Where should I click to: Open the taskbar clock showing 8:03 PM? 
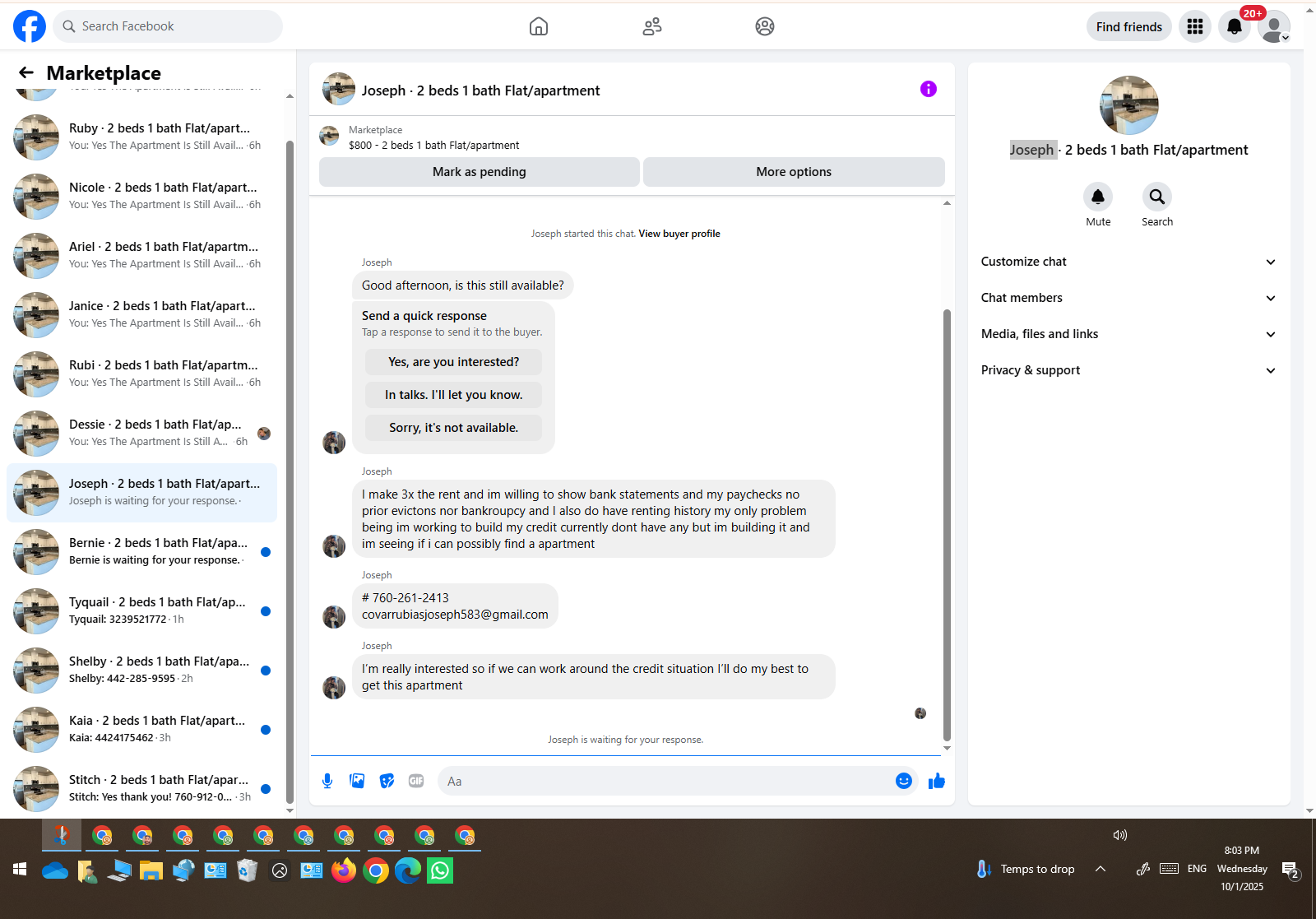click(1242, 869)
